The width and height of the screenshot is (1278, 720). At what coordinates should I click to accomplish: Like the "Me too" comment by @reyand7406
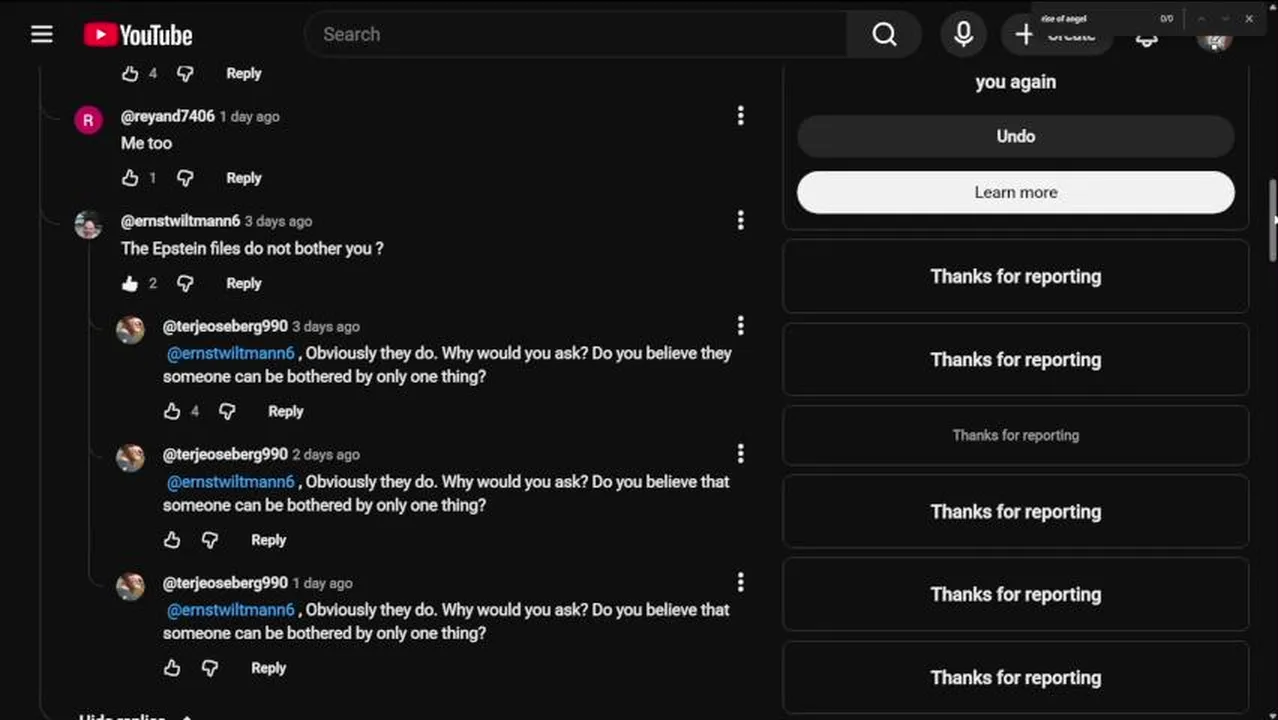130,178
